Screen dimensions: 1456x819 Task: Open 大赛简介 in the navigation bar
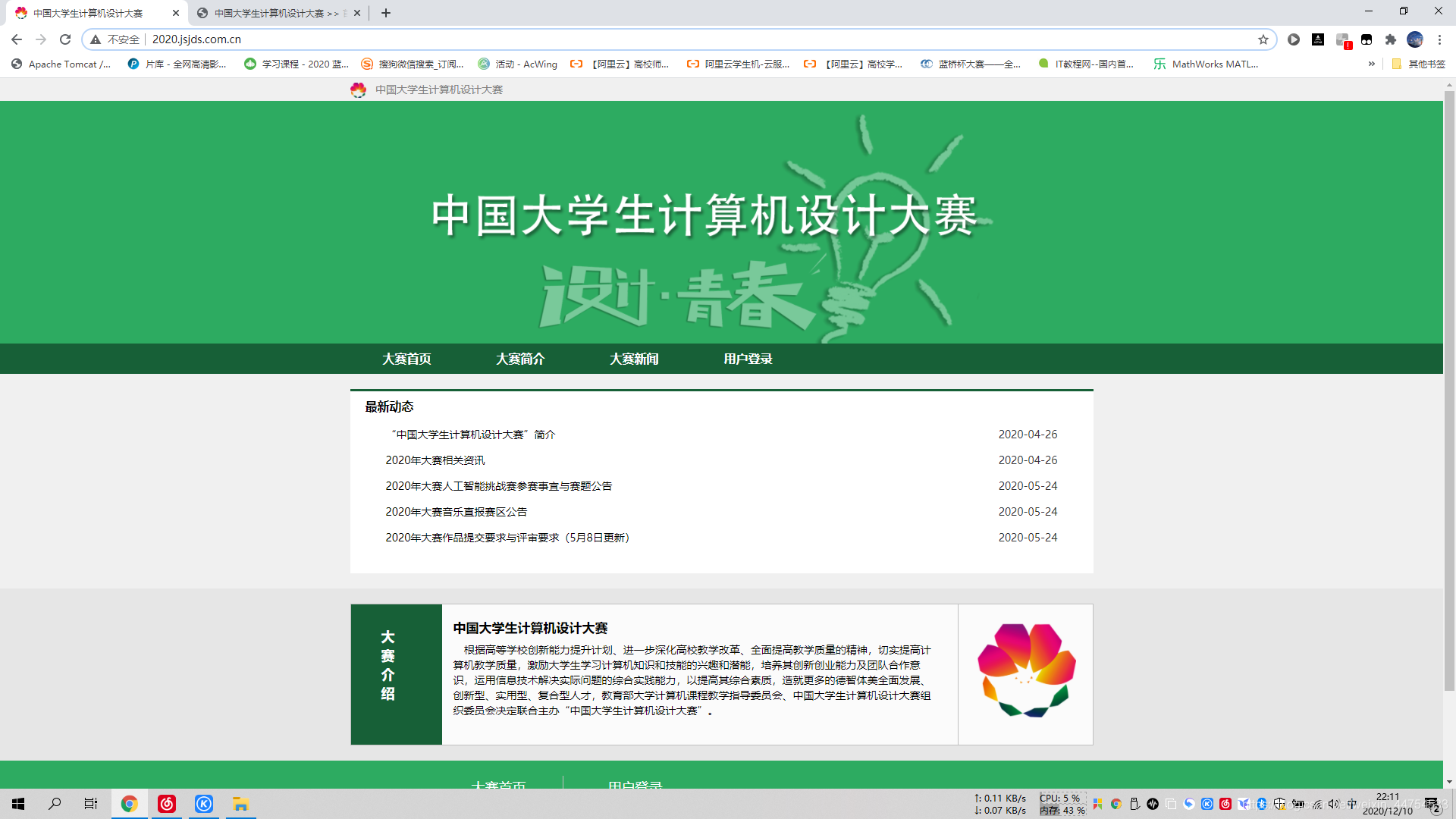pyautogui.click(x=520, y=359)
